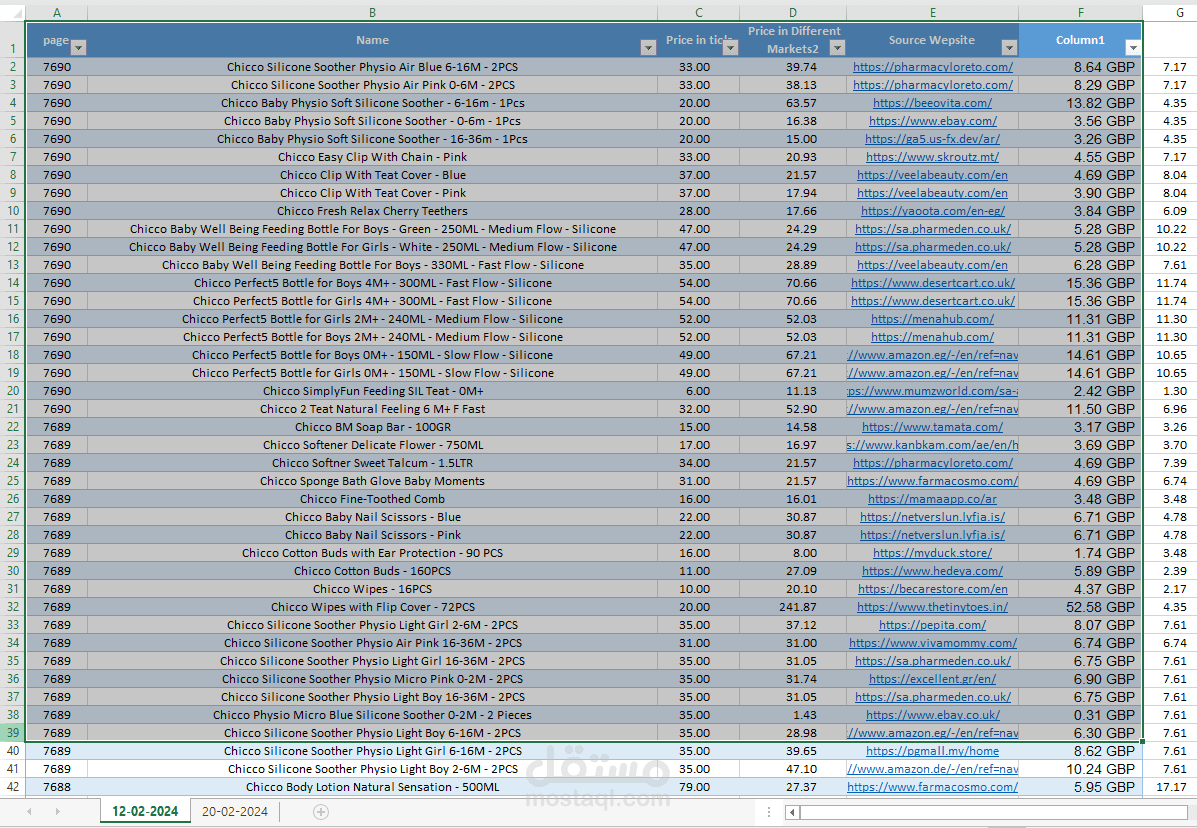Open the filter dropdown on the Price in ticket column
The width and height of the screenshot is (1197, 828).
(x=730, y=48)
